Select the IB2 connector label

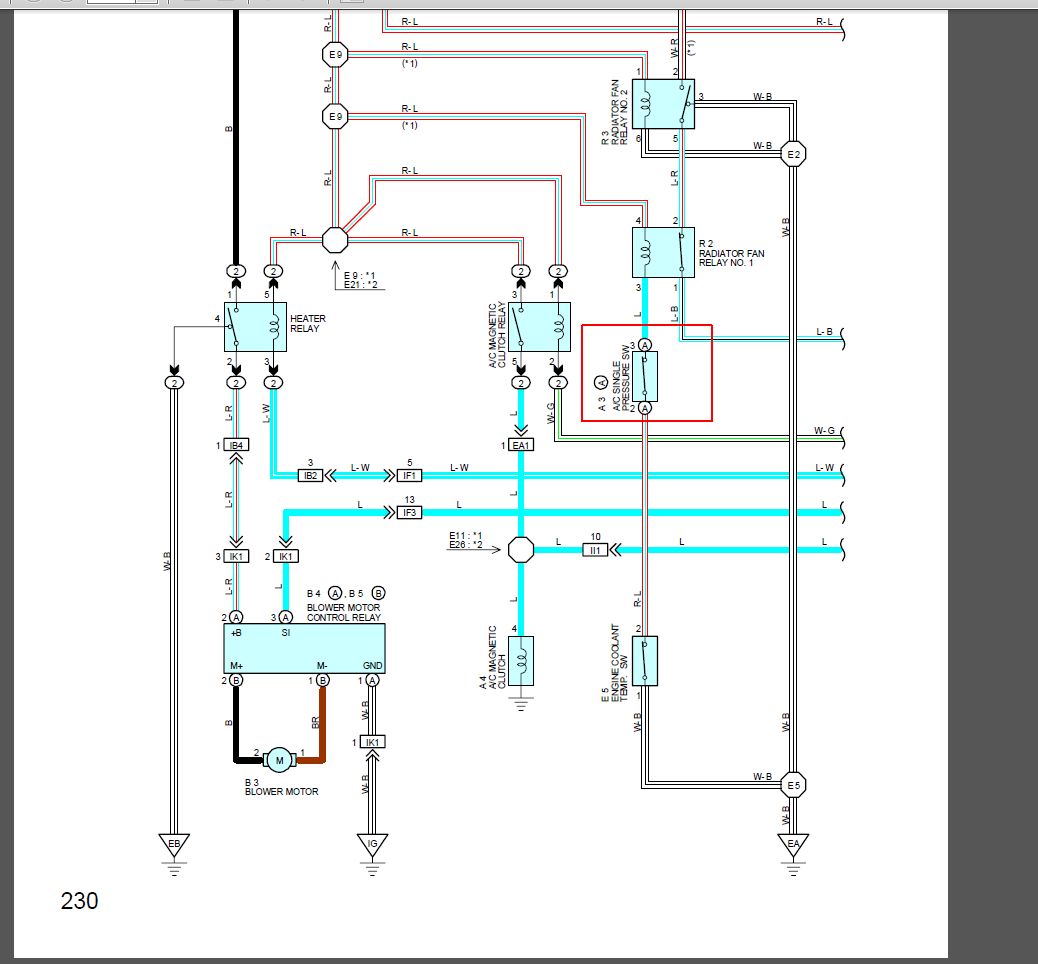click(310, 475)
